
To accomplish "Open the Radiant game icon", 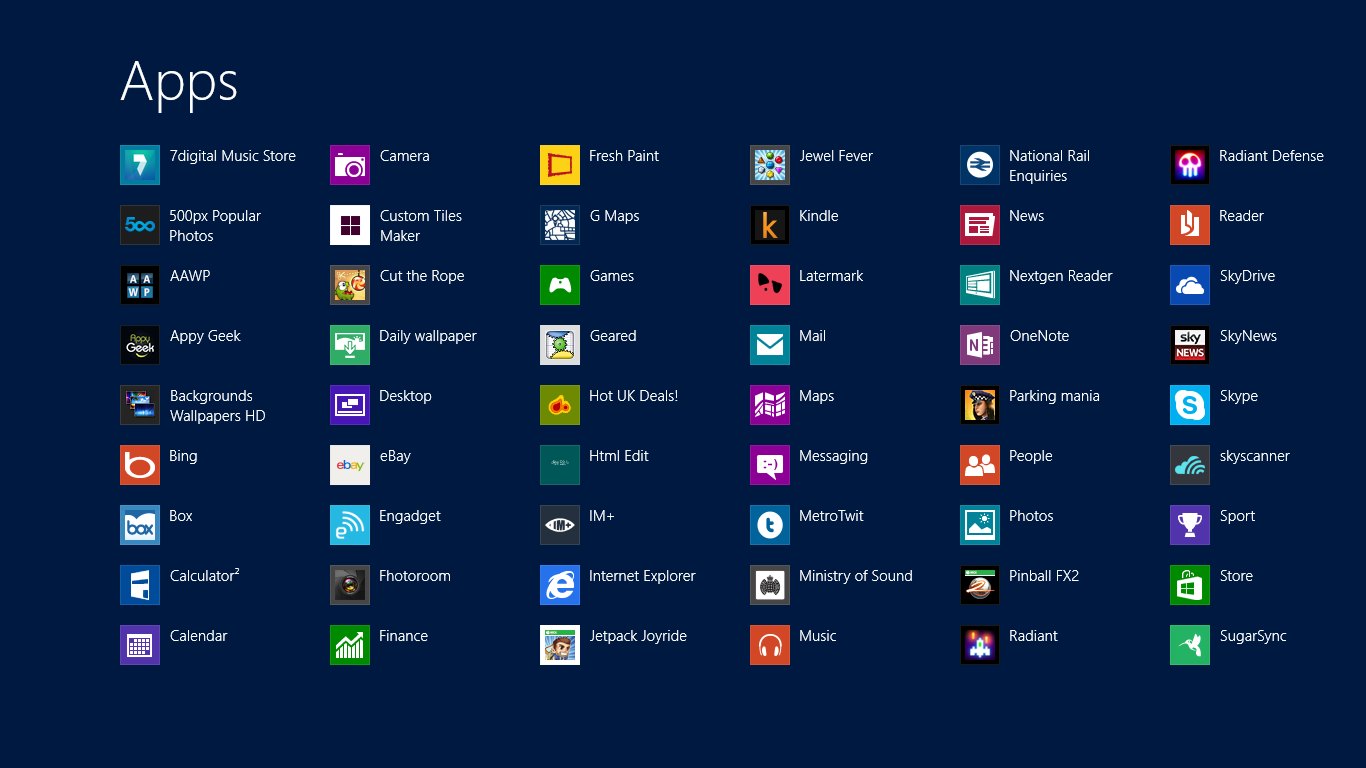I will click(980, 645).
